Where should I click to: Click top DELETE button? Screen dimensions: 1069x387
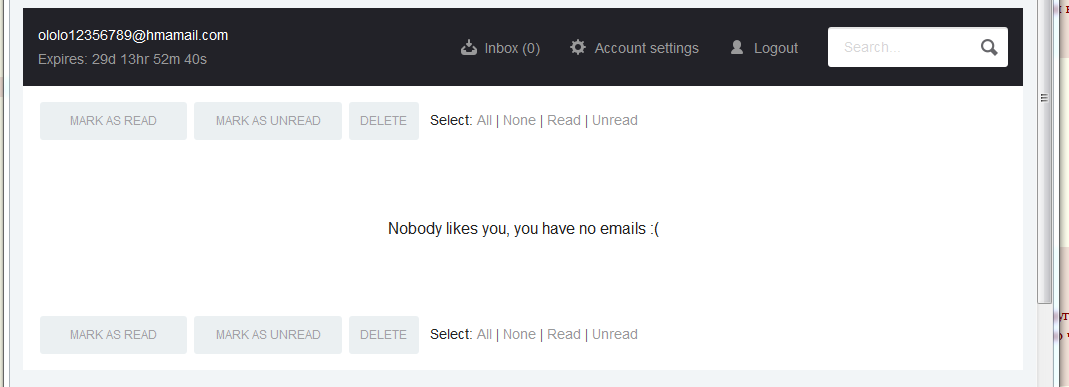384,121
